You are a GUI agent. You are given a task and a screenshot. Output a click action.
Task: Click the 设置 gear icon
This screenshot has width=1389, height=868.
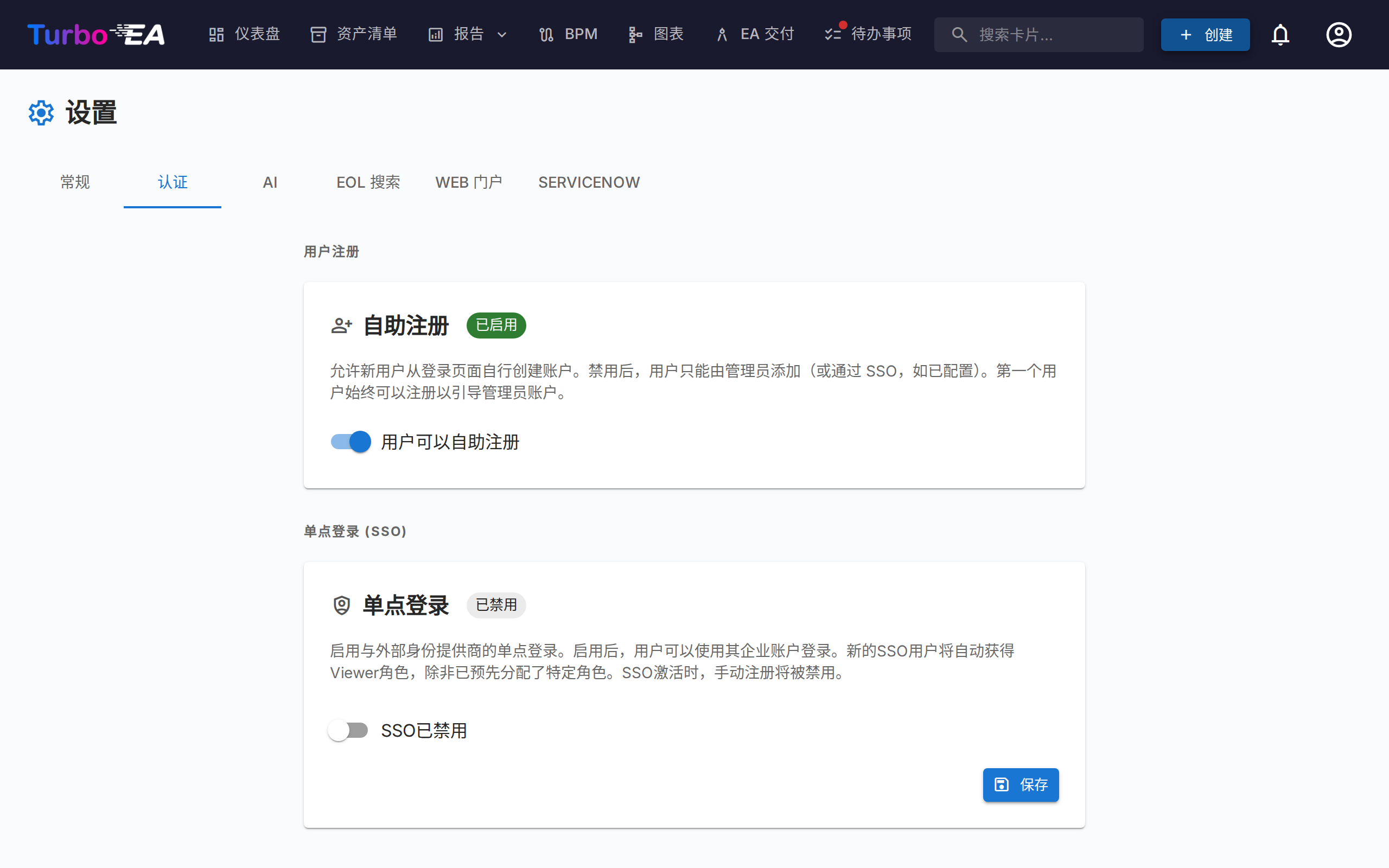pyautogui.click(x=41, y=112)
